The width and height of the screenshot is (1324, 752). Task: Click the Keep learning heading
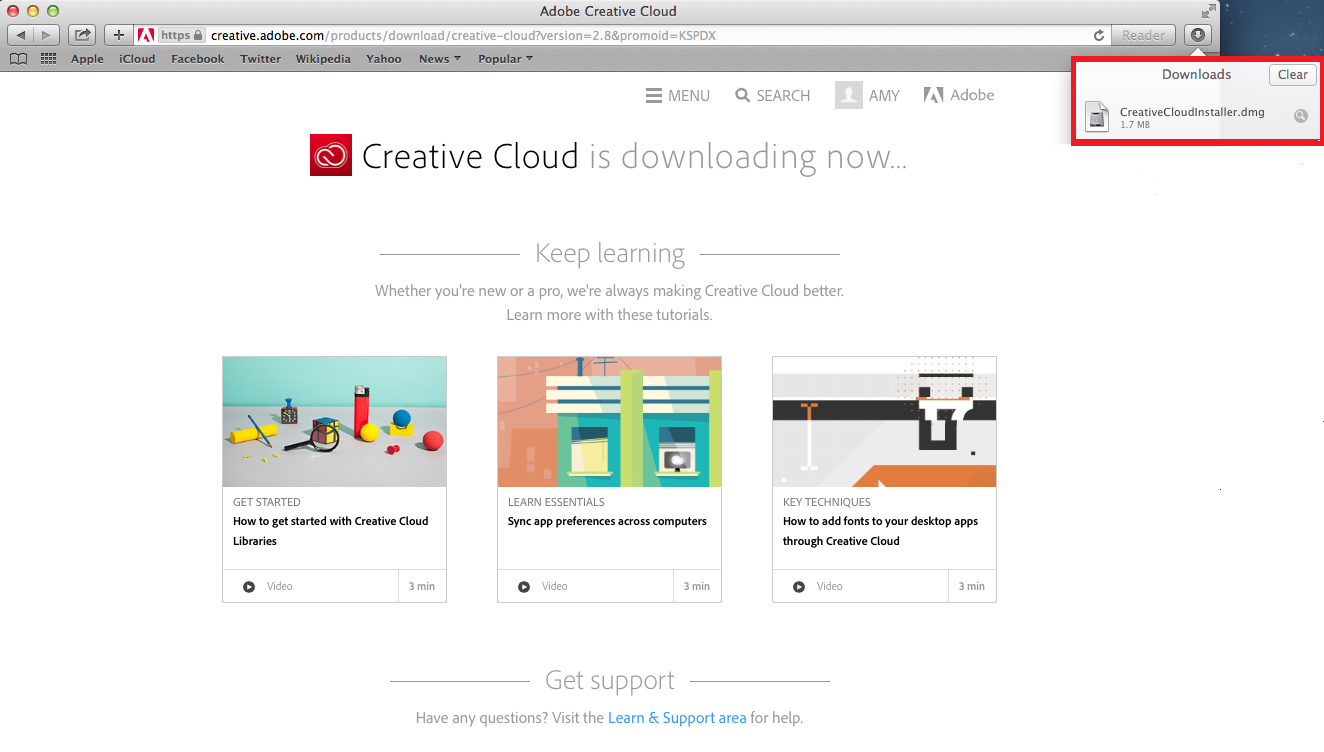tap(610, 253)
